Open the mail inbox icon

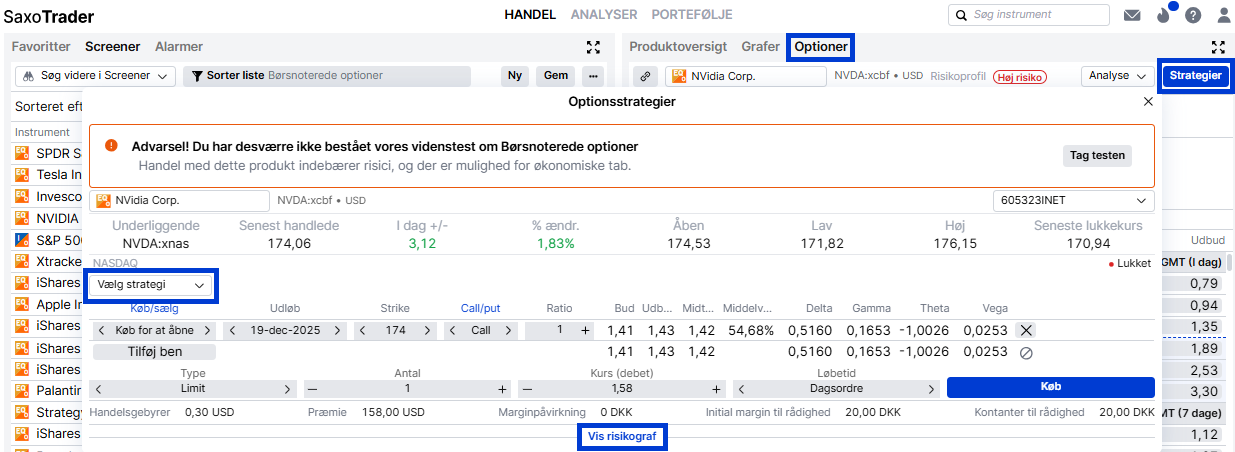click(1132, 15)
